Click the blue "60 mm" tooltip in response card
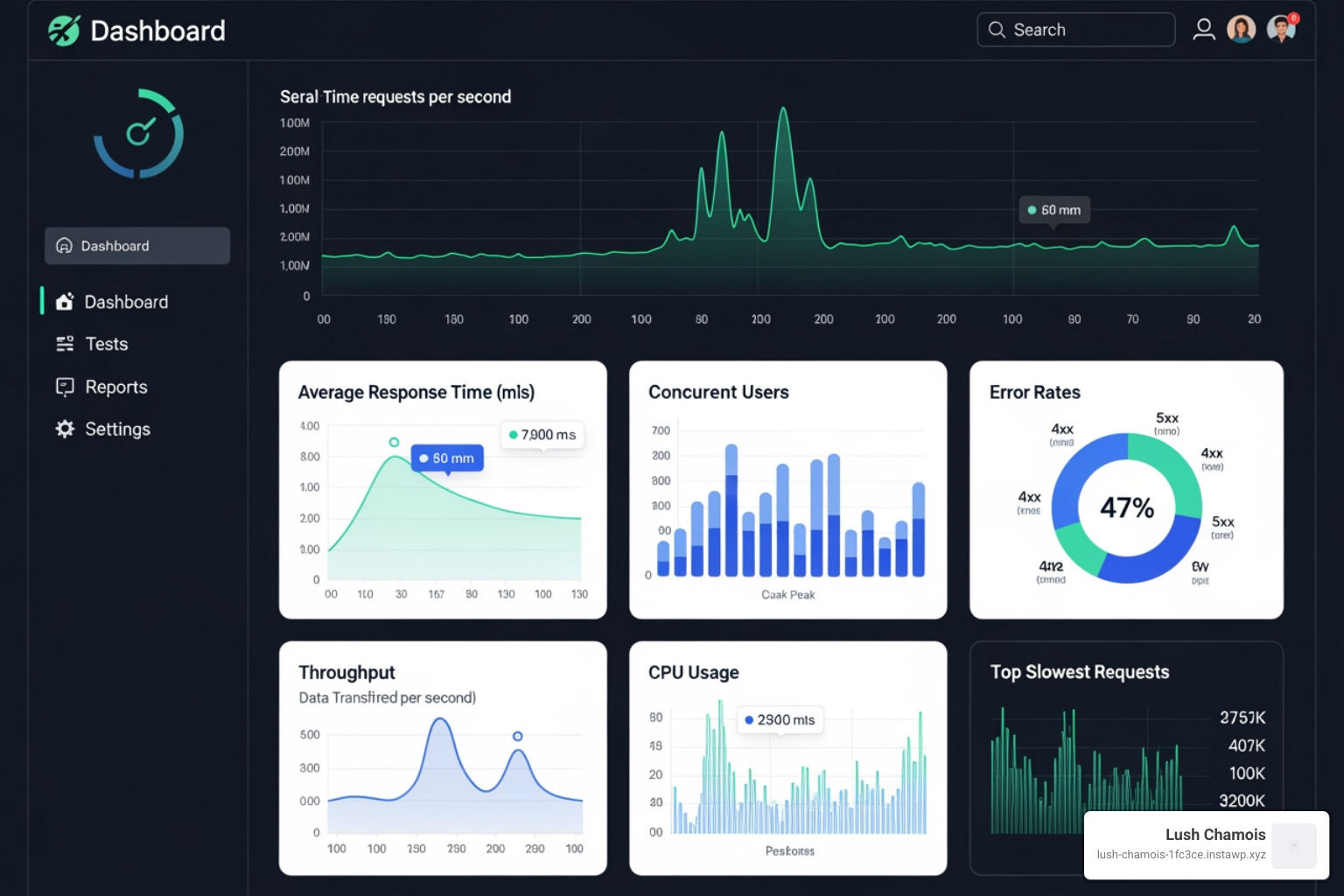 coord(447,458)
